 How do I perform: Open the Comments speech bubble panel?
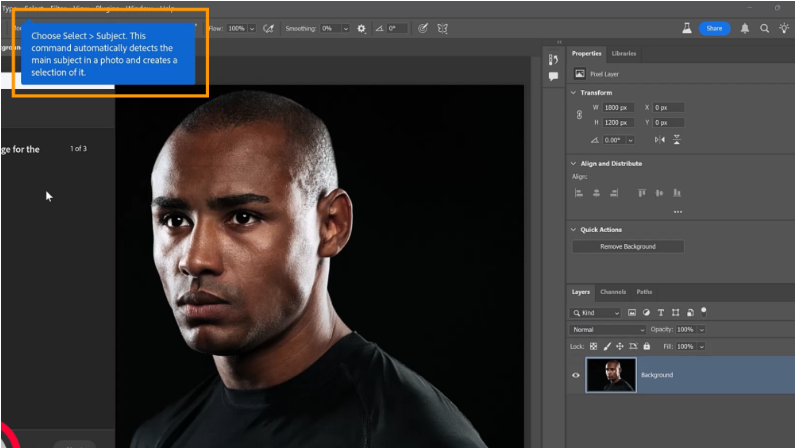click(553, 77)
